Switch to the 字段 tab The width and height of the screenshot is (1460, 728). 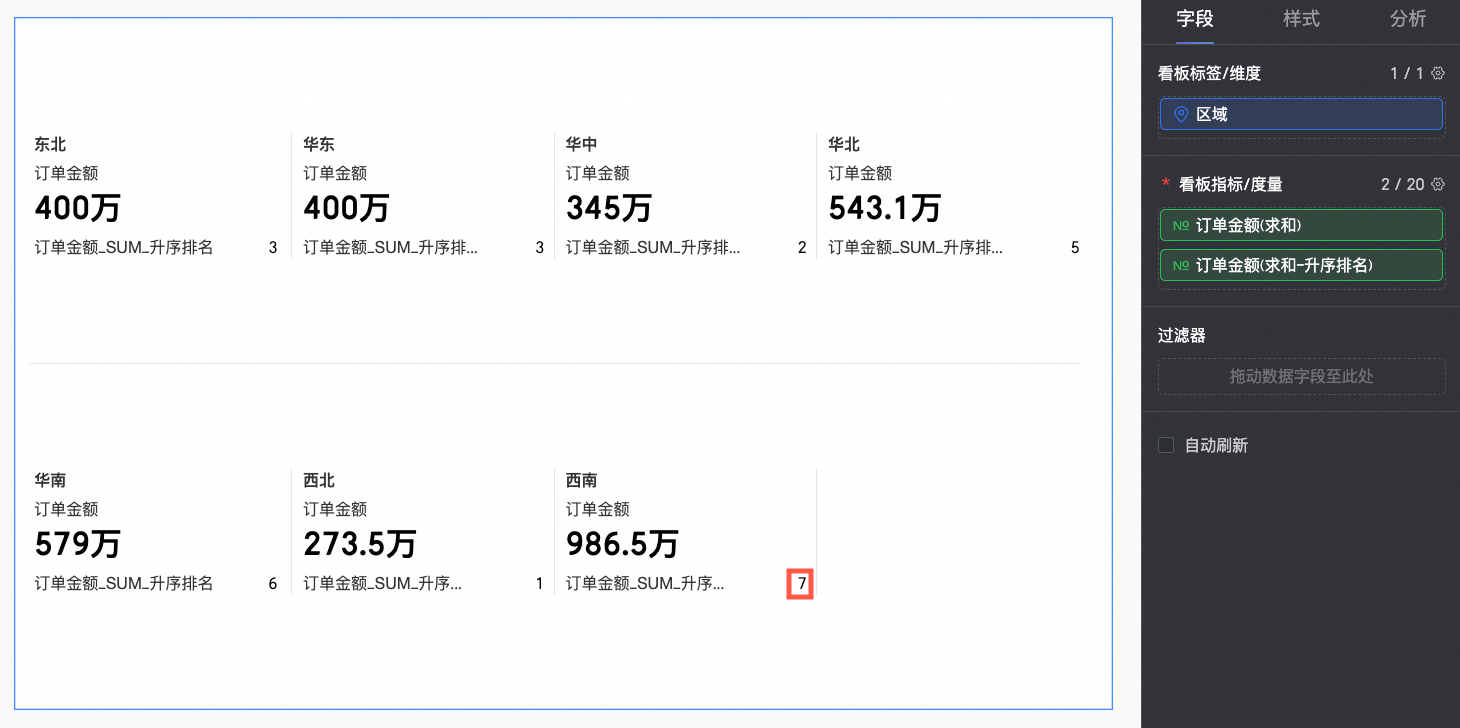(x=1195, y=19)
